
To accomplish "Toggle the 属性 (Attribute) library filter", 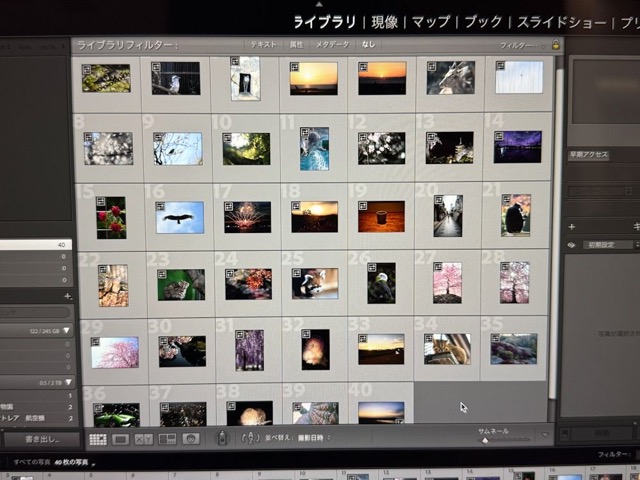I will (x=296, y=45).
